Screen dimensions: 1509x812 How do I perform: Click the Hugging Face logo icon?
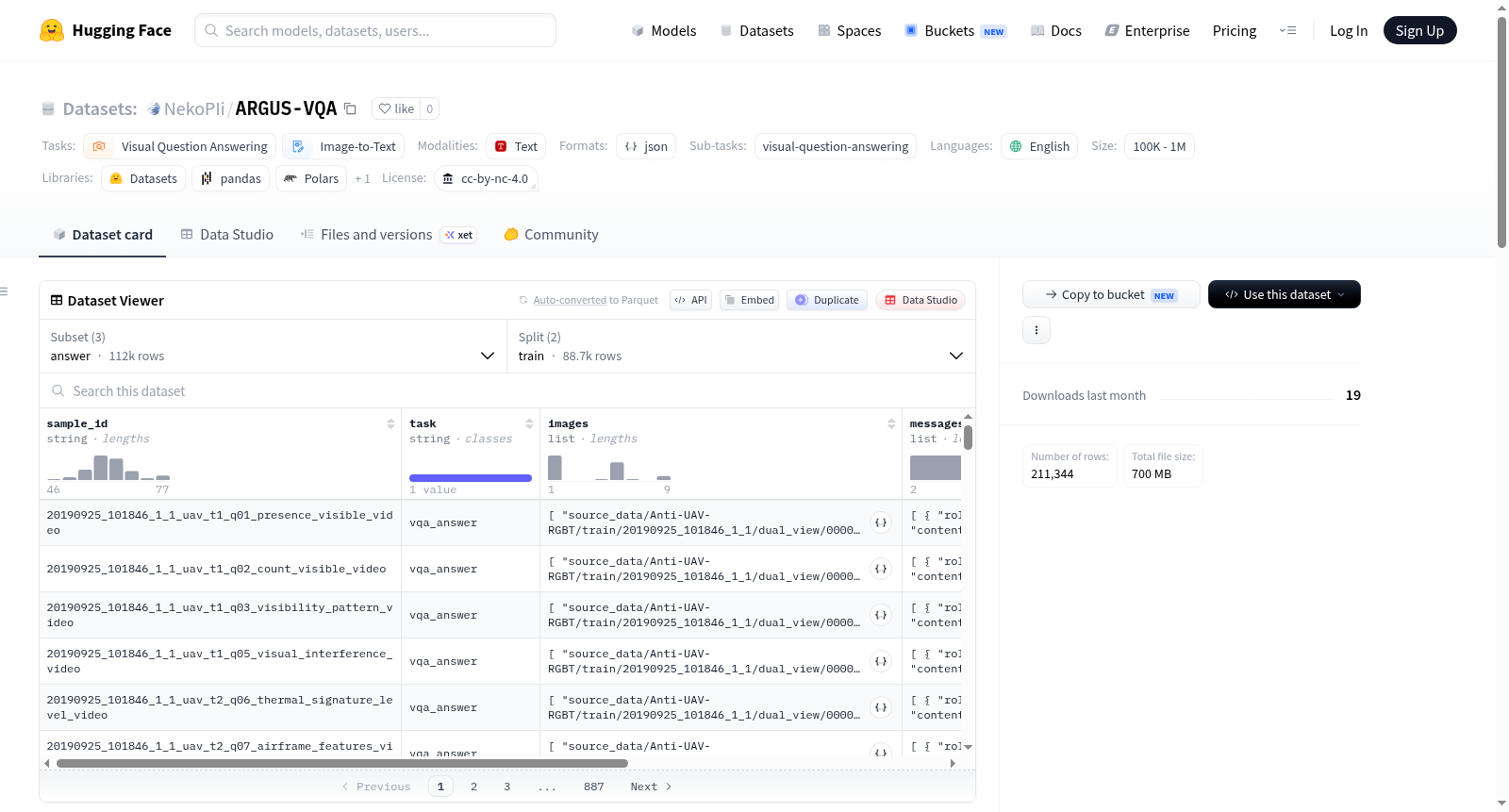coord(52,30)
